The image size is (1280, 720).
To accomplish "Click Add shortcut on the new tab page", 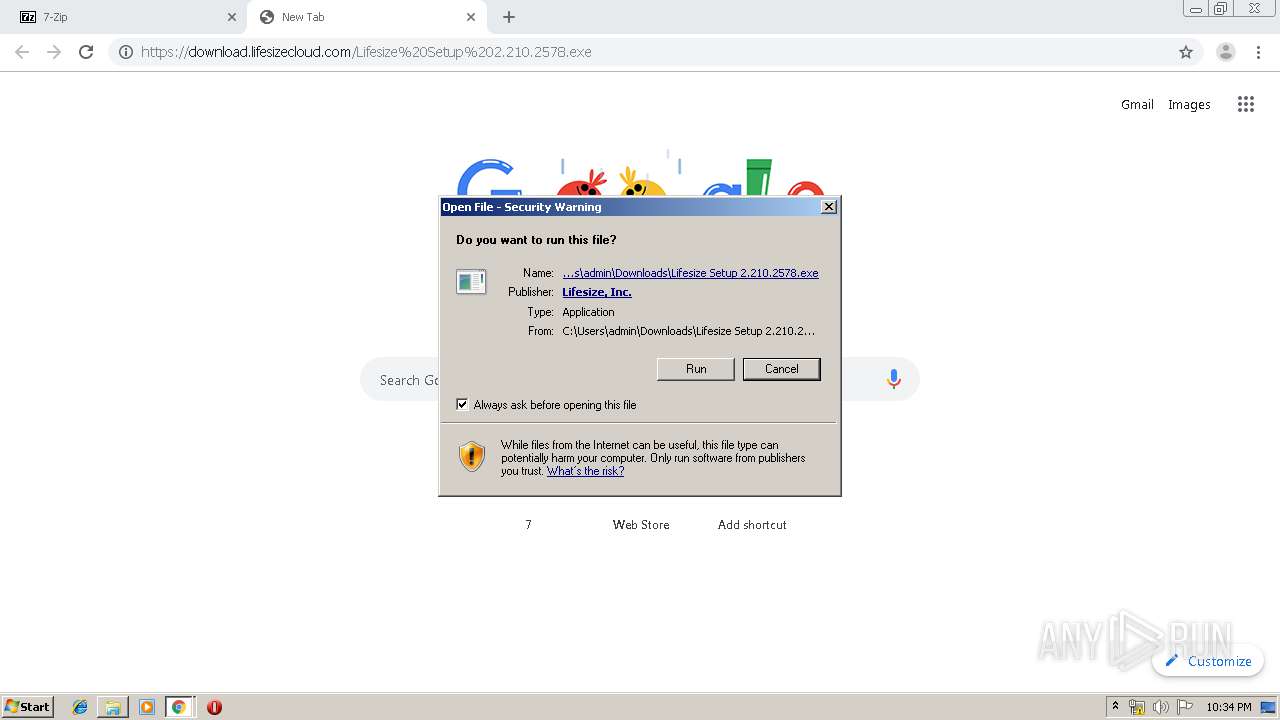I will point(752,524).
